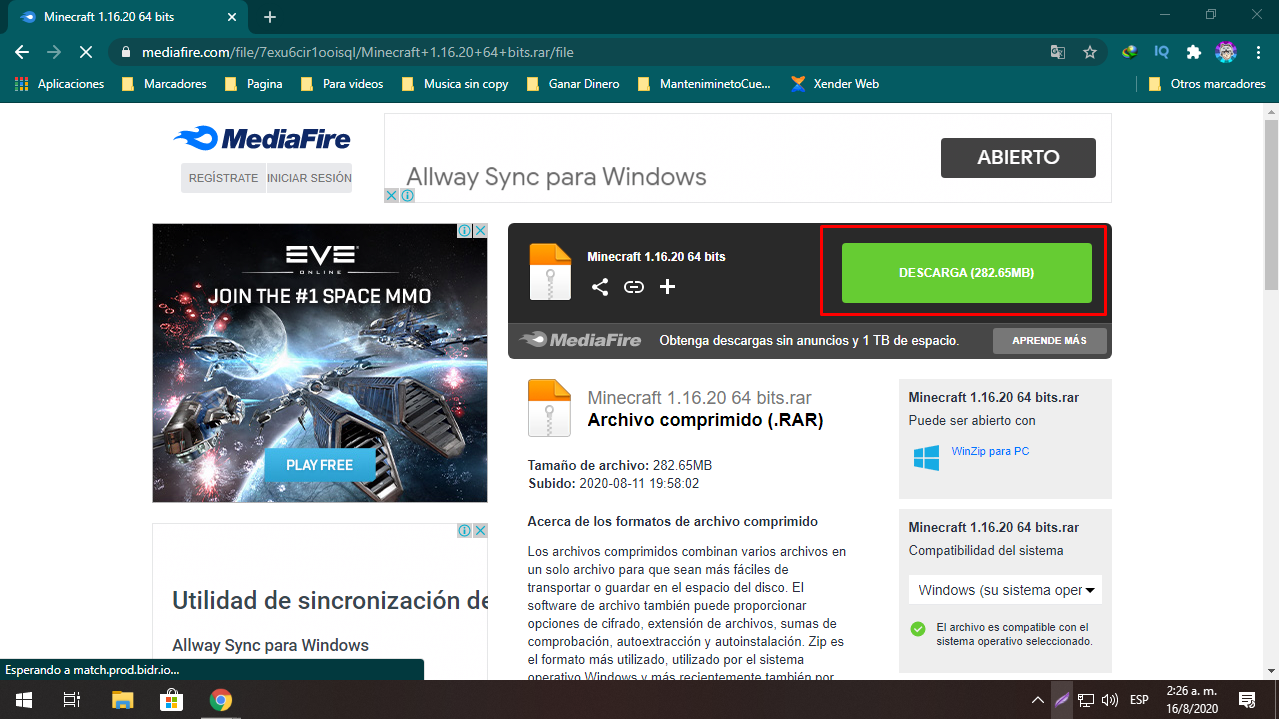
Task: Open the Aplicaciones apps shortcut
Action: pos(60,84)
